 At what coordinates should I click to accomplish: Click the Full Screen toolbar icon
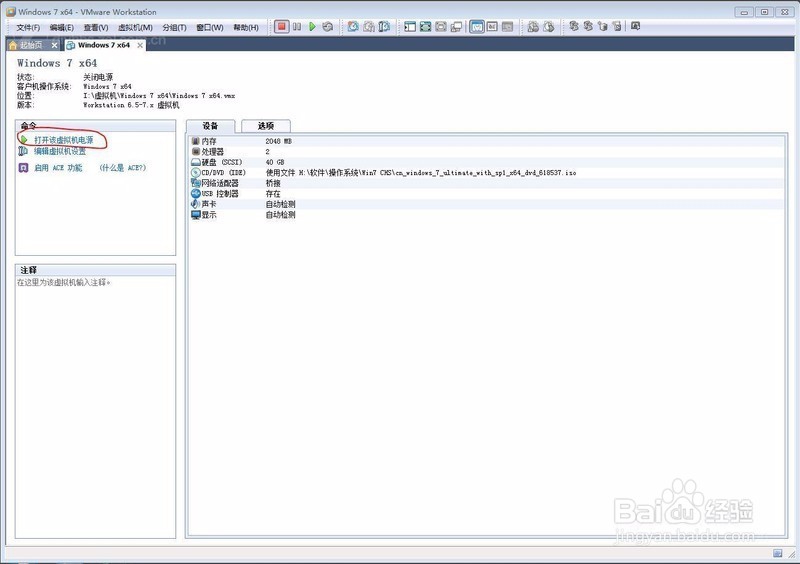click(426, 27)
